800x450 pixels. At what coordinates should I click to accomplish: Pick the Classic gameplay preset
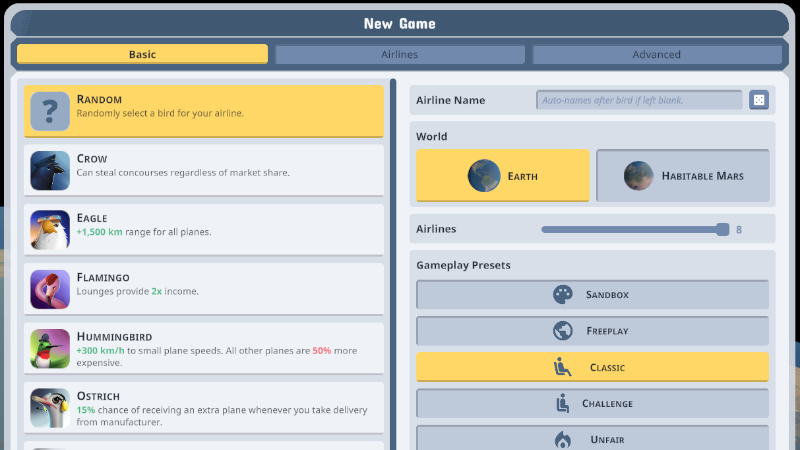pyautogui.click(x=592, y=367)
